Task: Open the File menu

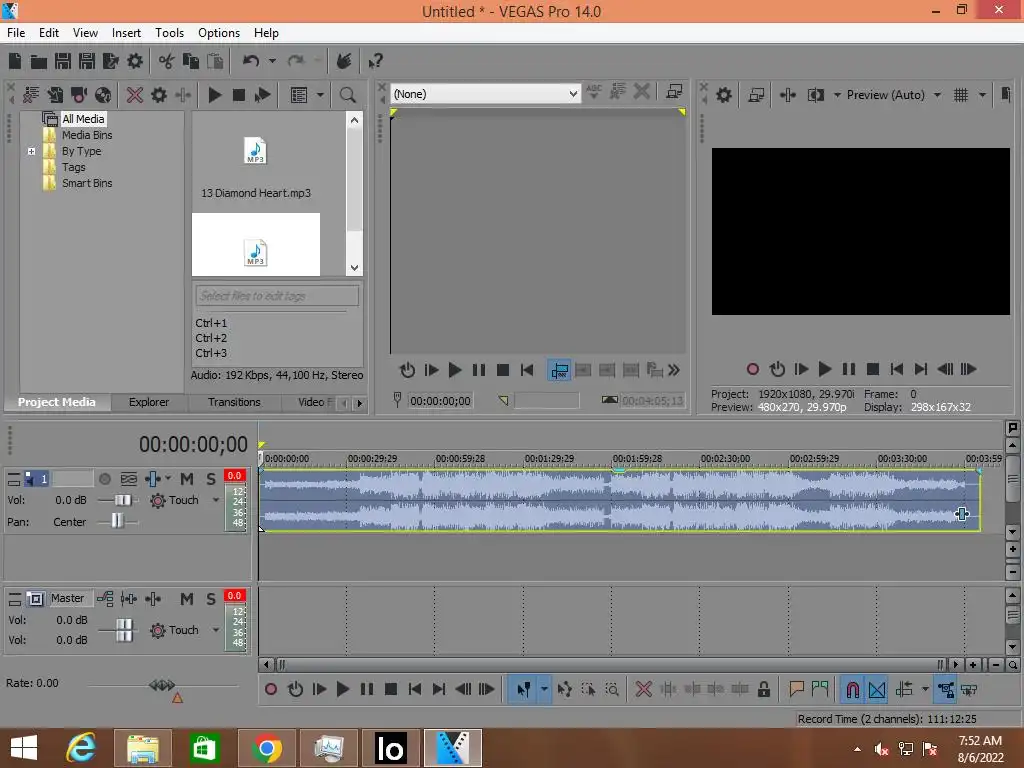Action: point(16,33)
